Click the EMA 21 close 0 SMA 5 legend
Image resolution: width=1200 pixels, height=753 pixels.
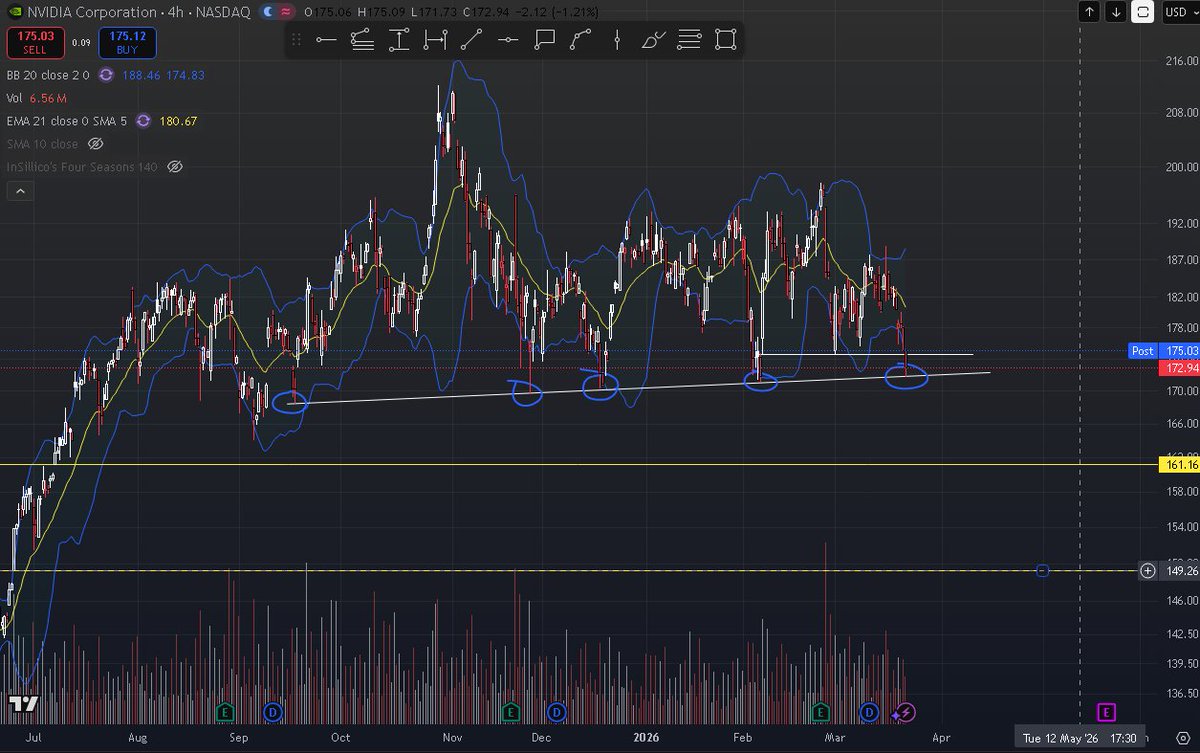(x=66, y=121)
